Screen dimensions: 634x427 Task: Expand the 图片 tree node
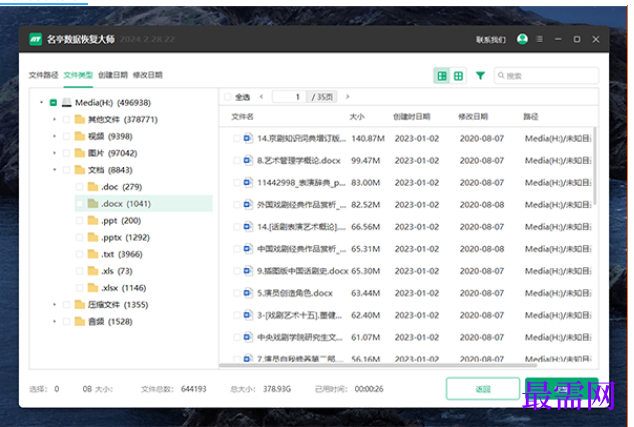click(54, 153)
